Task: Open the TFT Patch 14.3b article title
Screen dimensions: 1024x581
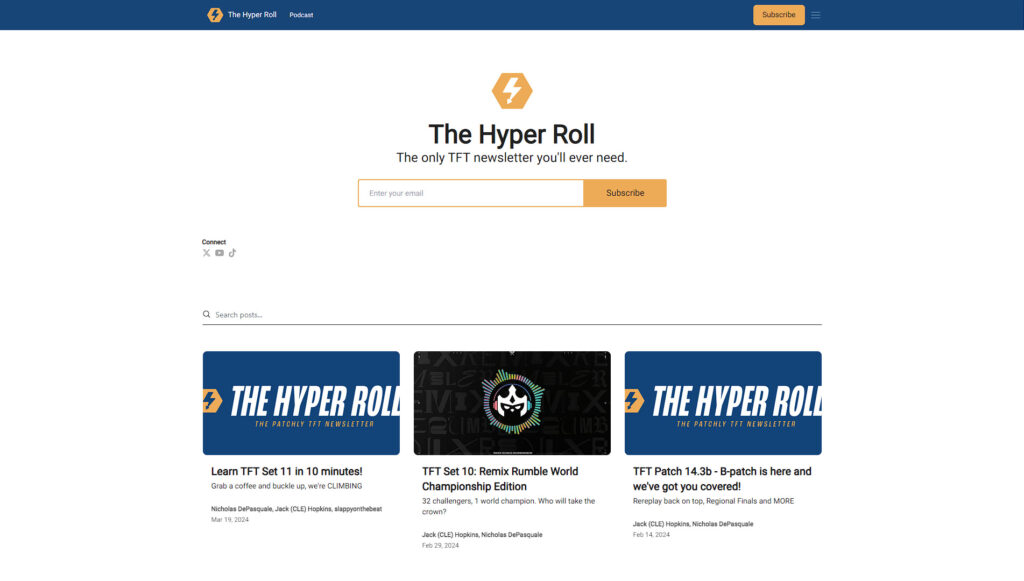Action: (x=722, y=479)
